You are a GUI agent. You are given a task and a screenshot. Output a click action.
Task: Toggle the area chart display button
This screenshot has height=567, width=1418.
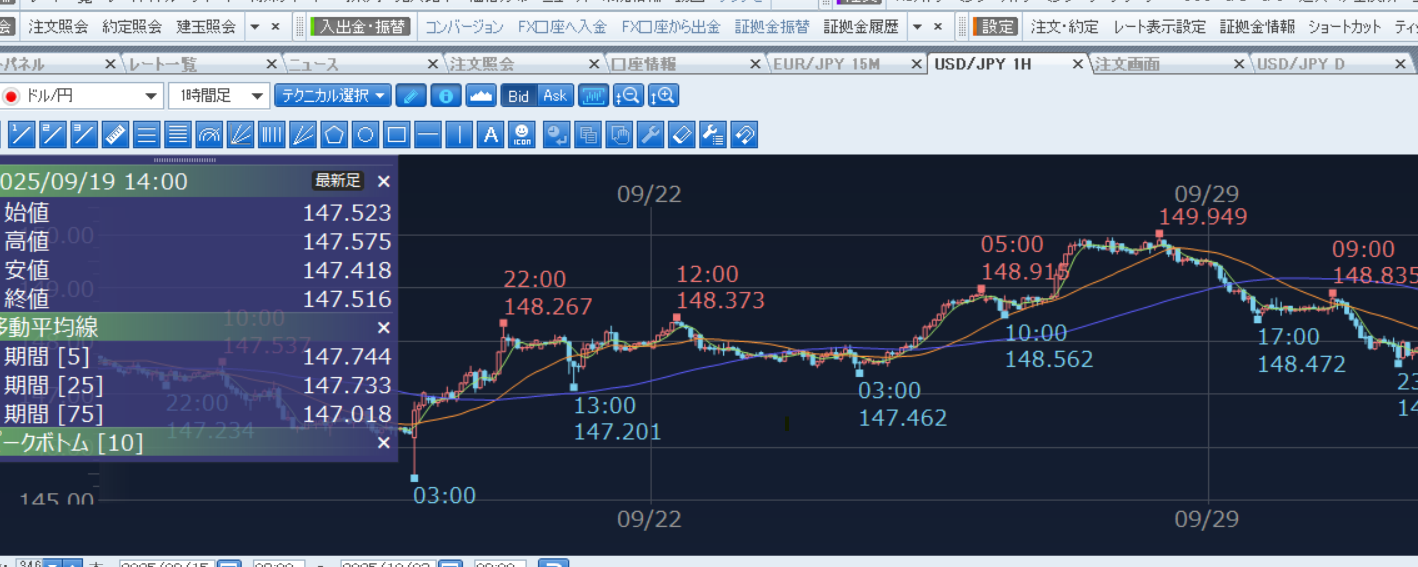point(481,96)
